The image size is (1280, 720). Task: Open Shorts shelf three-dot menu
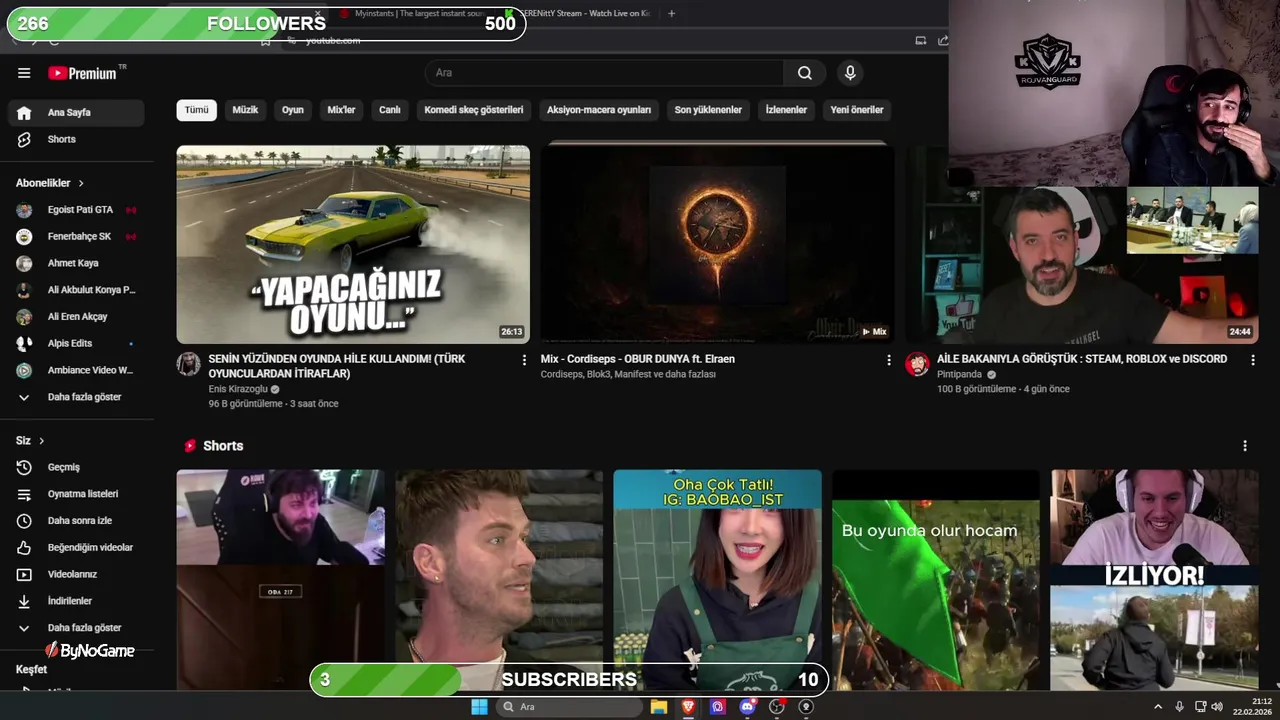[x=1245, y=446]
